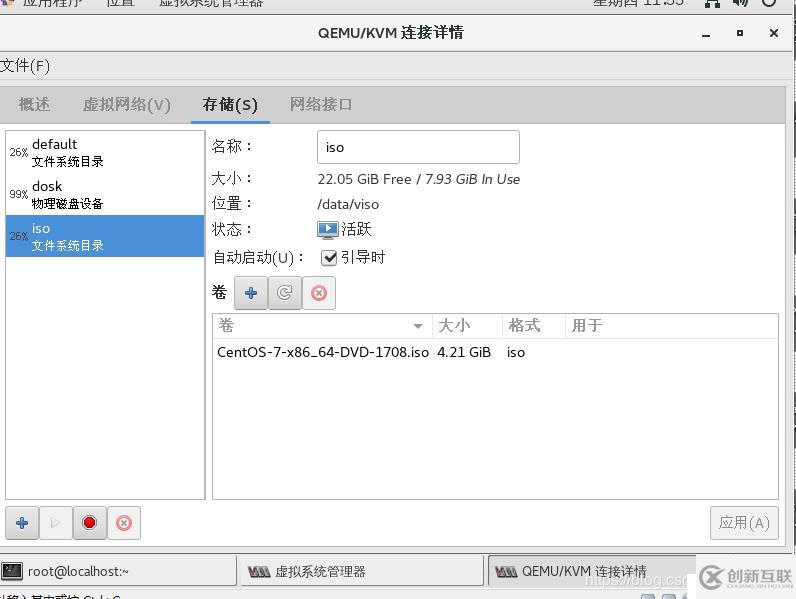Start the selected storage pool

click(55, 523)
